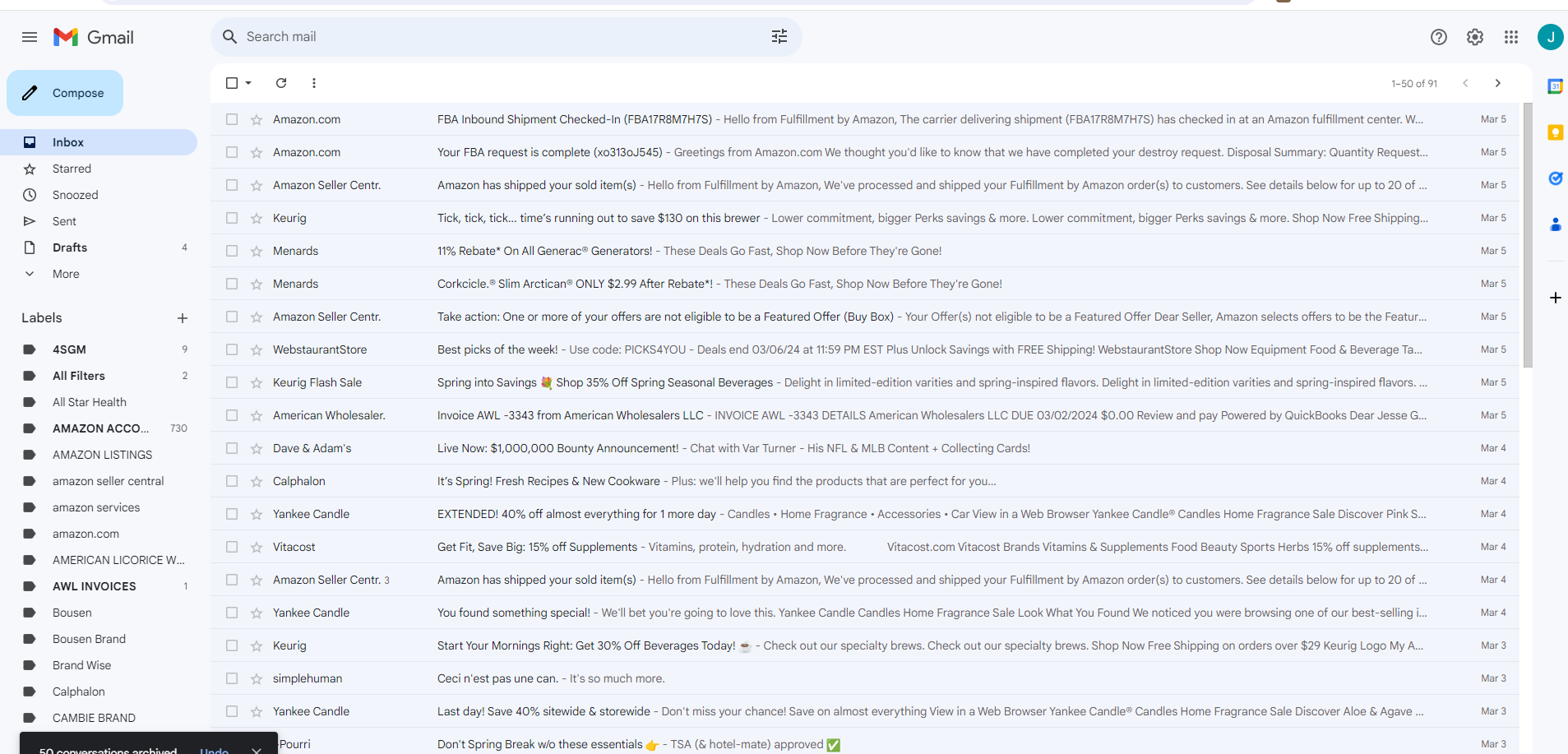The width and height of the screenshot is (1568, 754).
Task: Open the AWL INVOICES label
Action: 99,586
